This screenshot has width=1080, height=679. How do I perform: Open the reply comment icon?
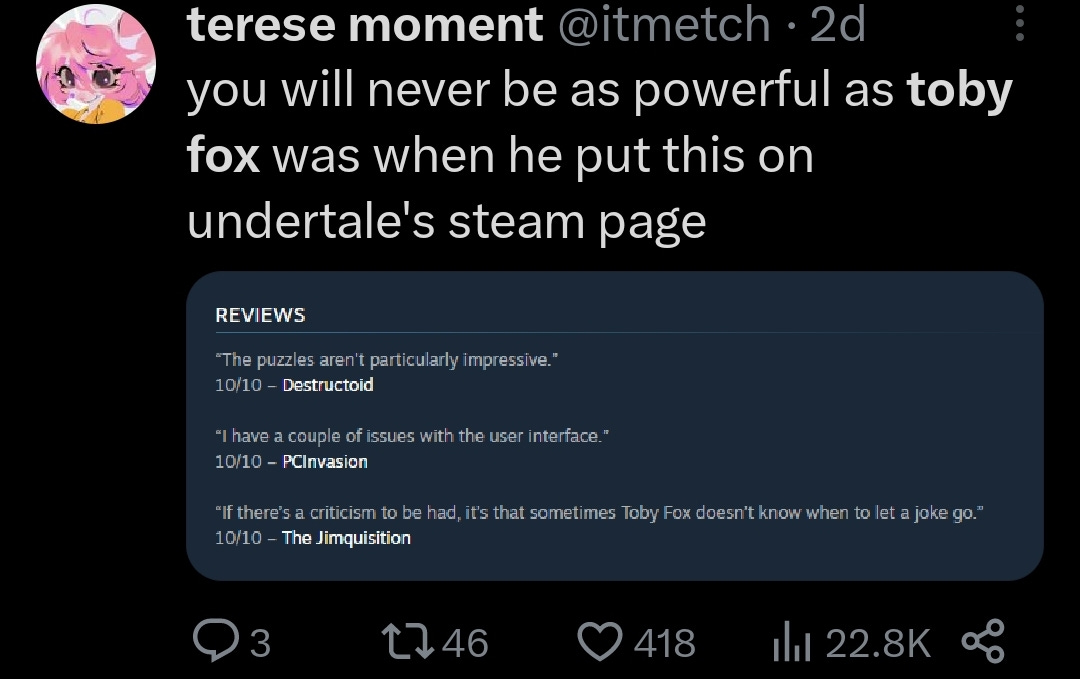[216, 640]
